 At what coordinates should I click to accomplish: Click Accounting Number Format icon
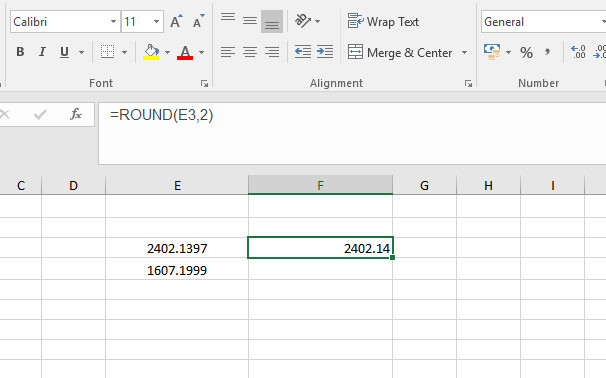click(x=492, y=52)
